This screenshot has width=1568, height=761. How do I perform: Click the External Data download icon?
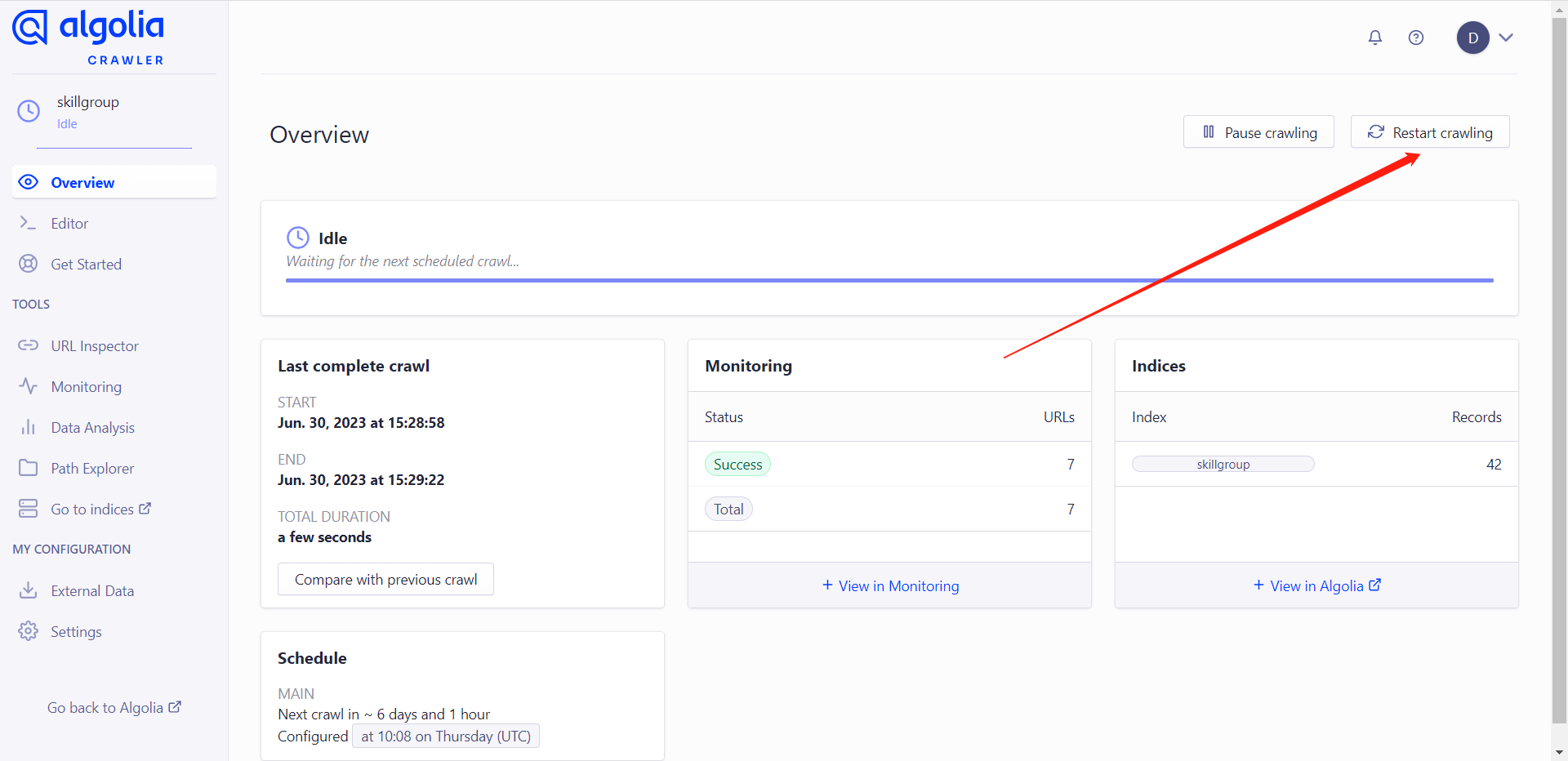coord(29,590)
